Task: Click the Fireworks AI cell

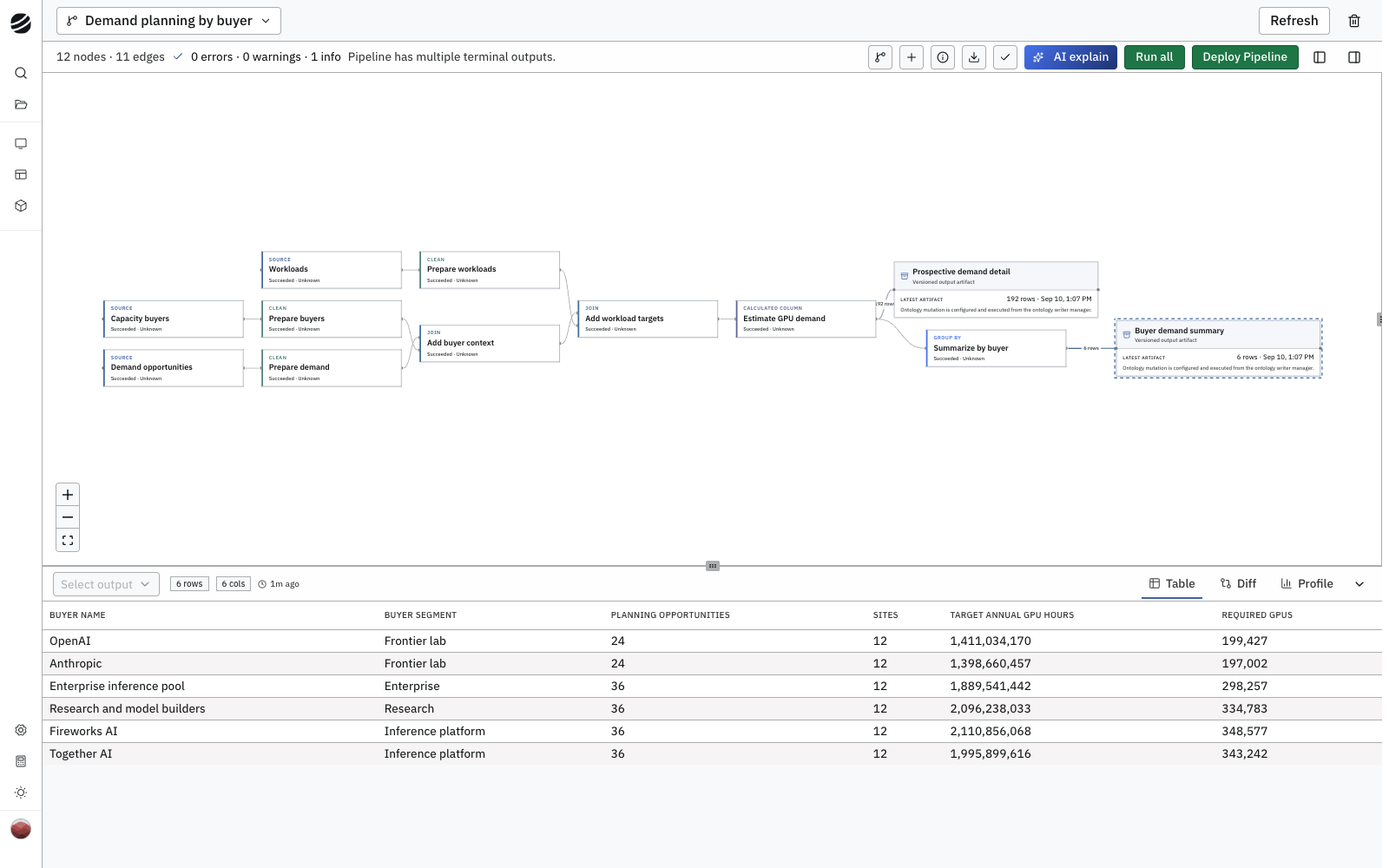Action: coord(83,732)
